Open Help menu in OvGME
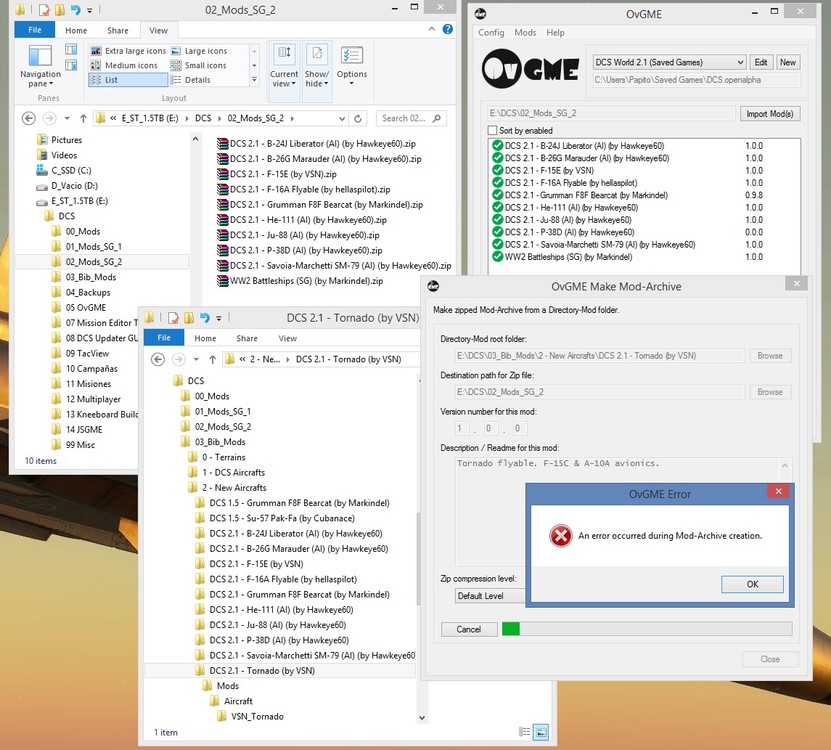Viewport: 831px width, 750px height. coord(555,32)
